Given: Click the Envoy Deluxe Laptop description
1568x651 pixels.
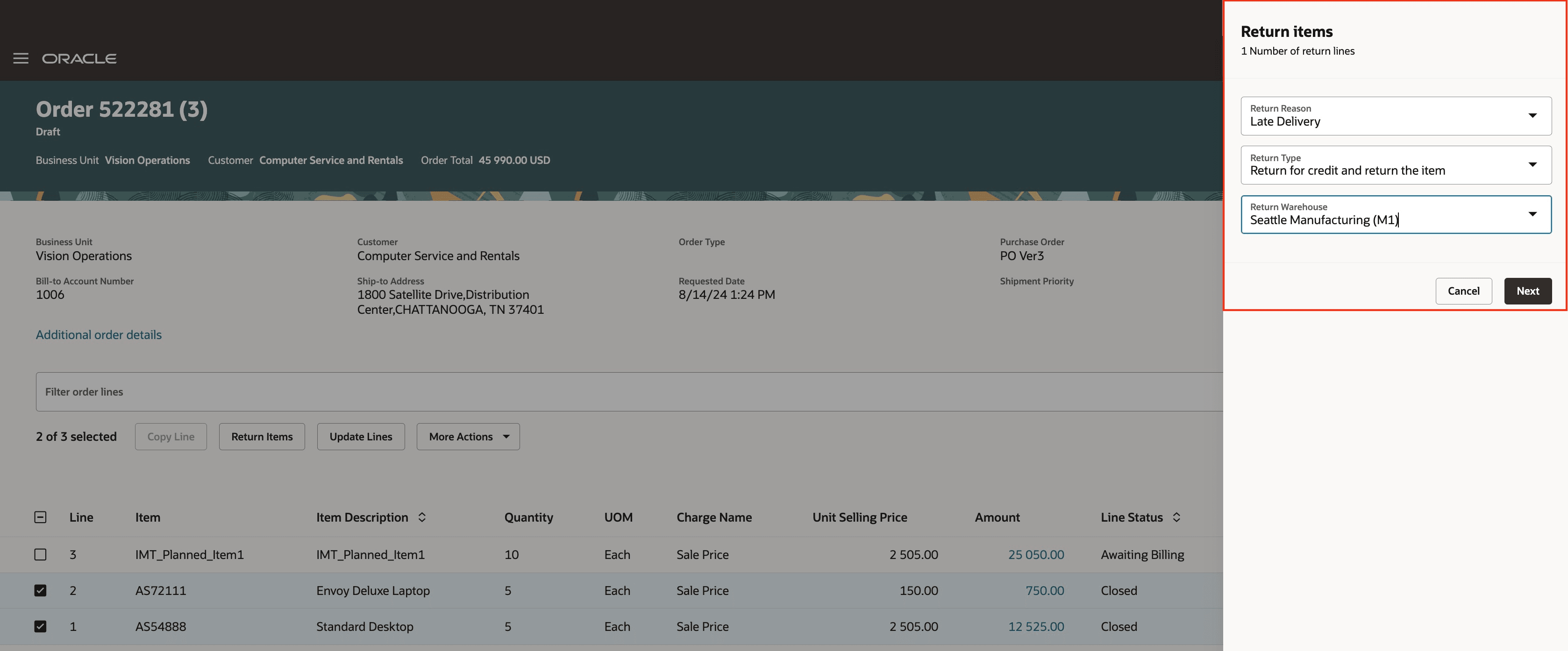Looking at the screenshot, I should click(x=372, y=590).
